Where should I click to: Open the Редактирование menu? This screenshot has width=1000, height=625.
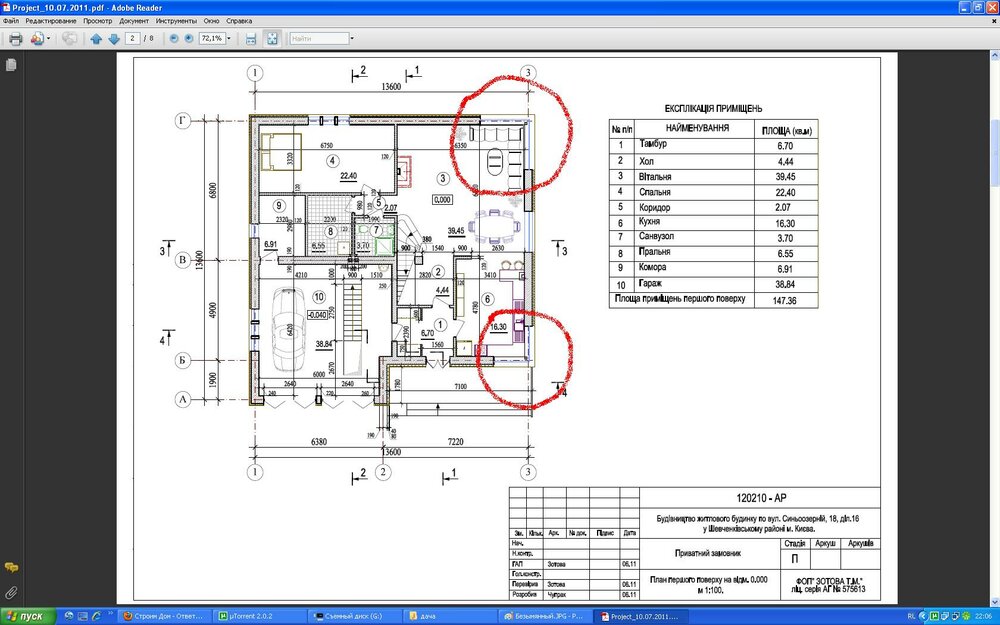51,21
